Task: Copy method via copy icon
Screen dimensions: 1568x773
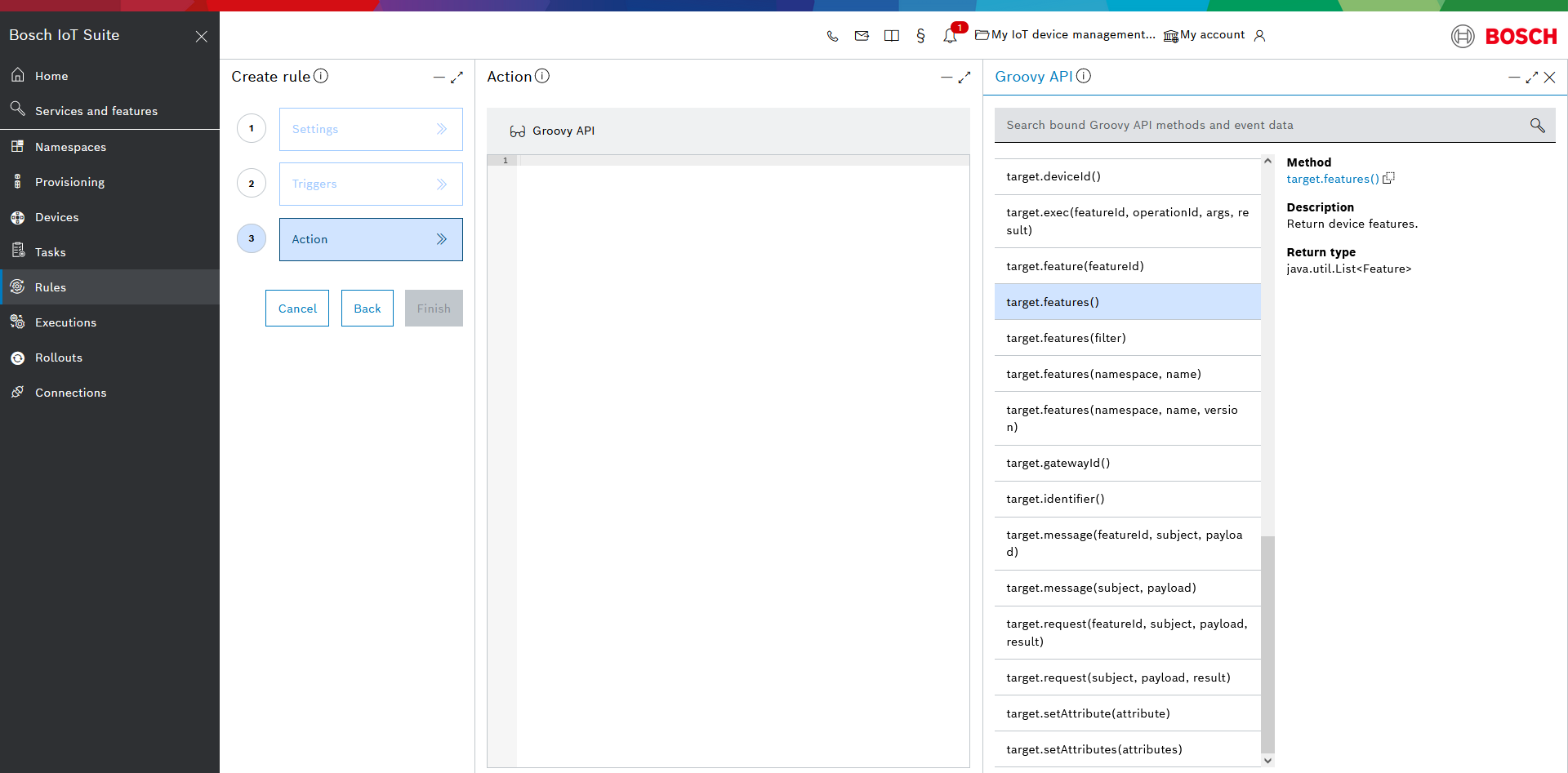Action: pyautogui.click(x=1389, y=178)
